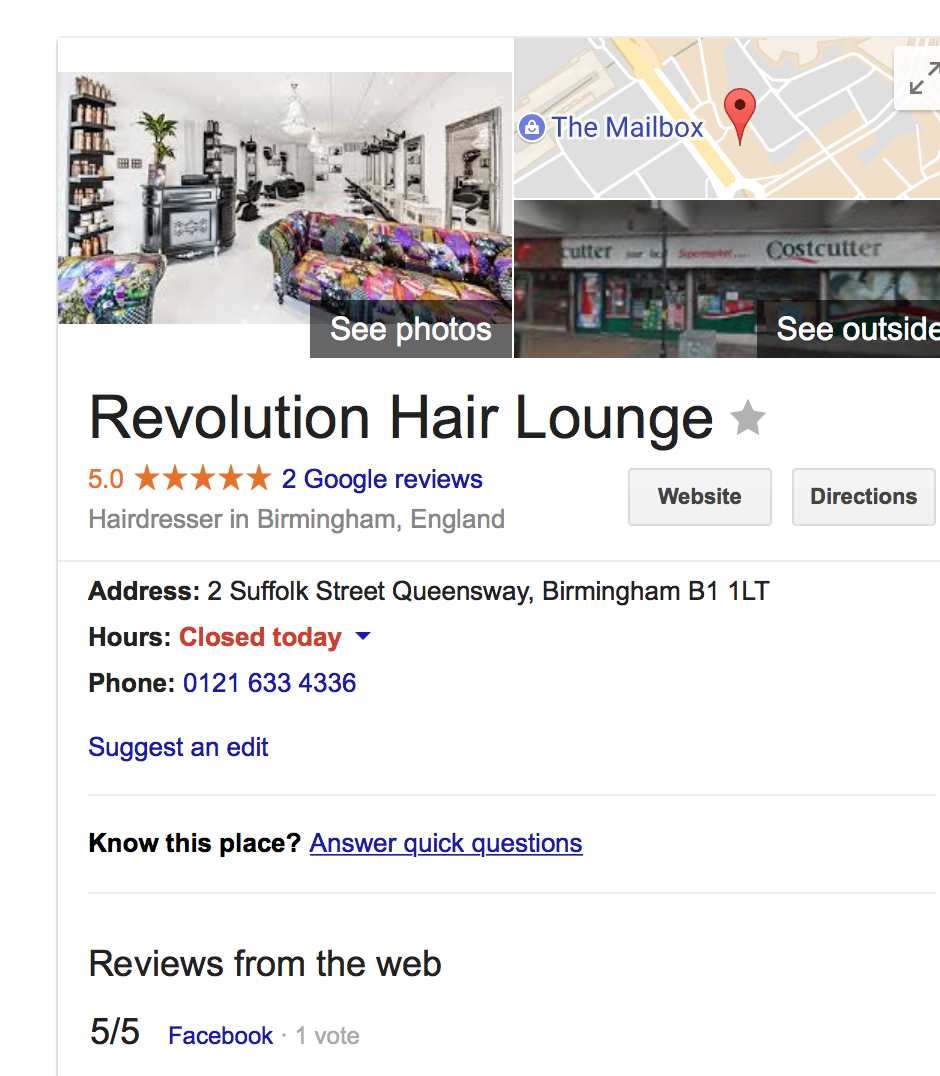This screenshot has height=1076, width=940.
Task: Open the Facebook reviews link
Action: coord(220,1036)
